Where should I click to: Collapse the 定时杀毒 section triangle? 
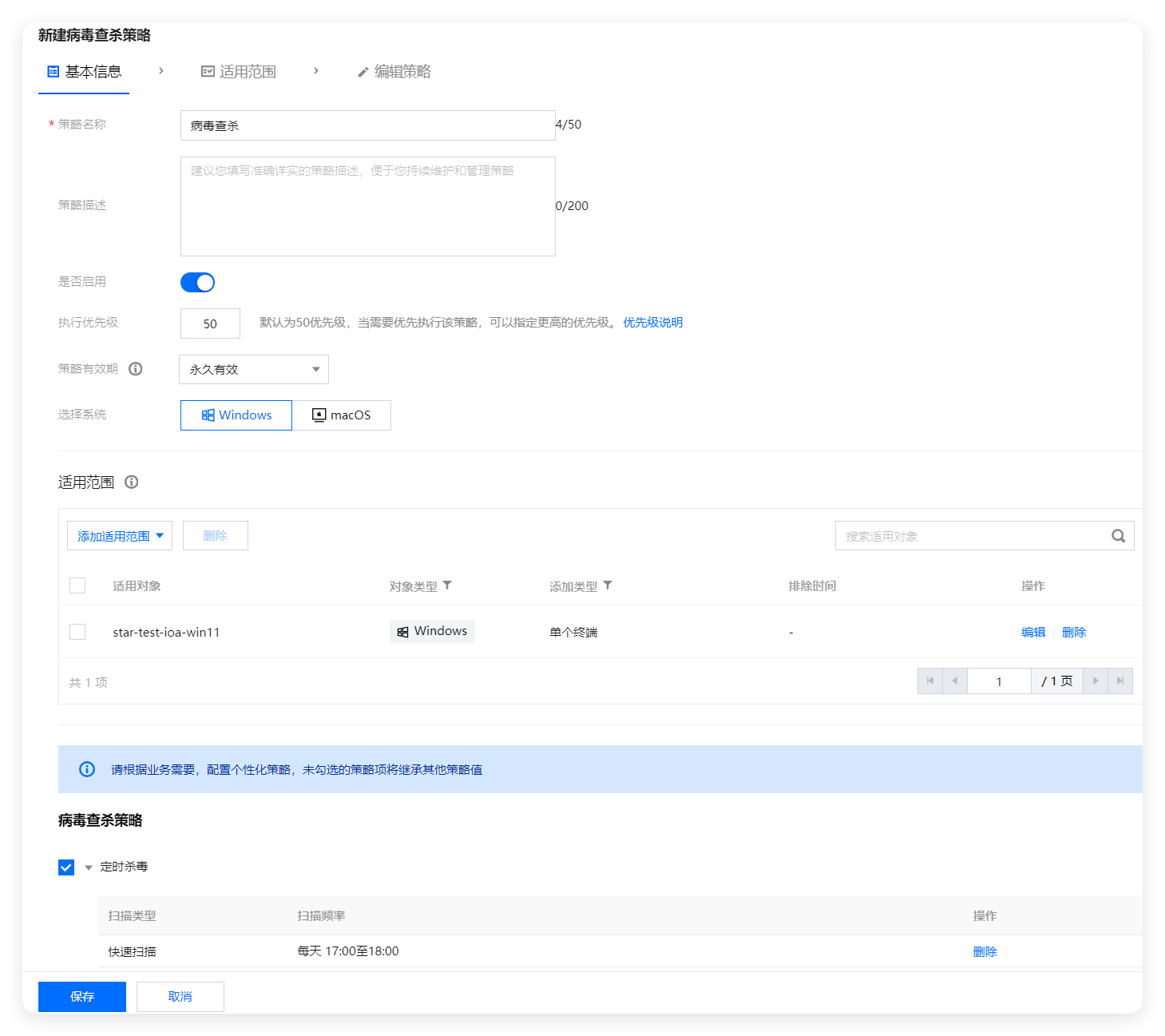pos(89,867)
